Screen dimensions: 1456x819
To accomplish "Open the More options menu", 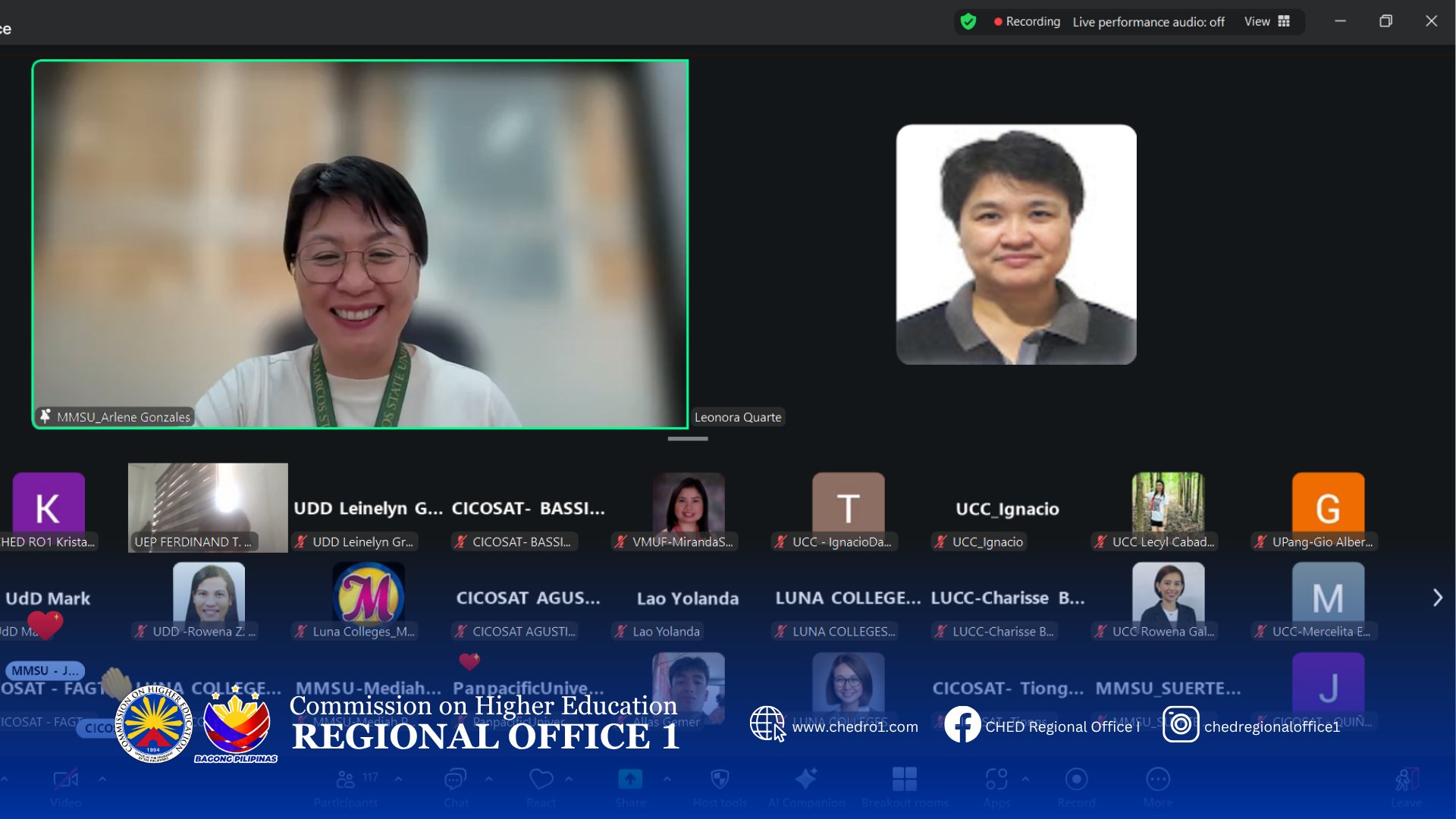I will (1158, 780).
